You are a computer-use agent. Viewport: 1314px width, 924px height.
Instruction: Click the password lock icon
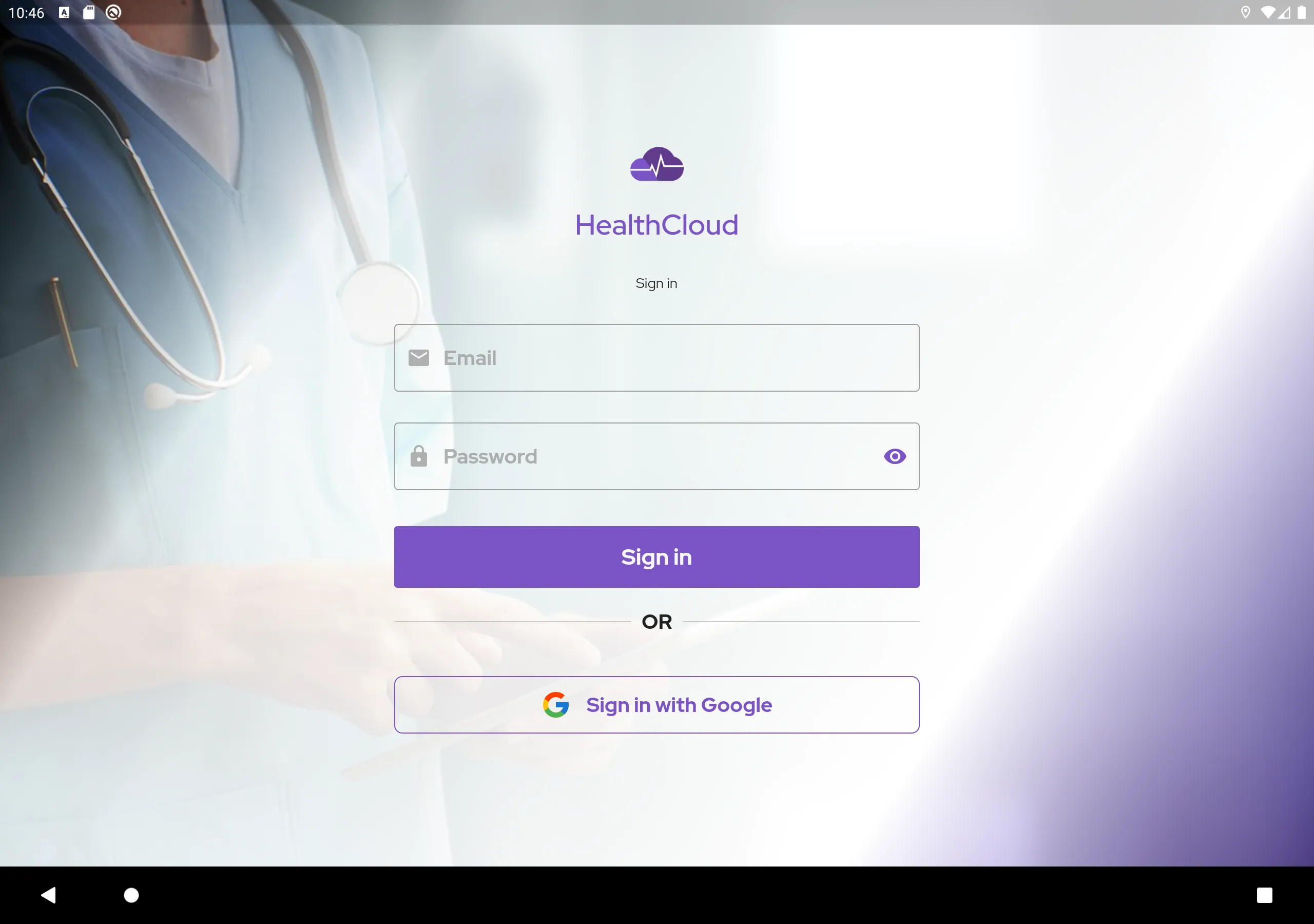click(417, 456)
